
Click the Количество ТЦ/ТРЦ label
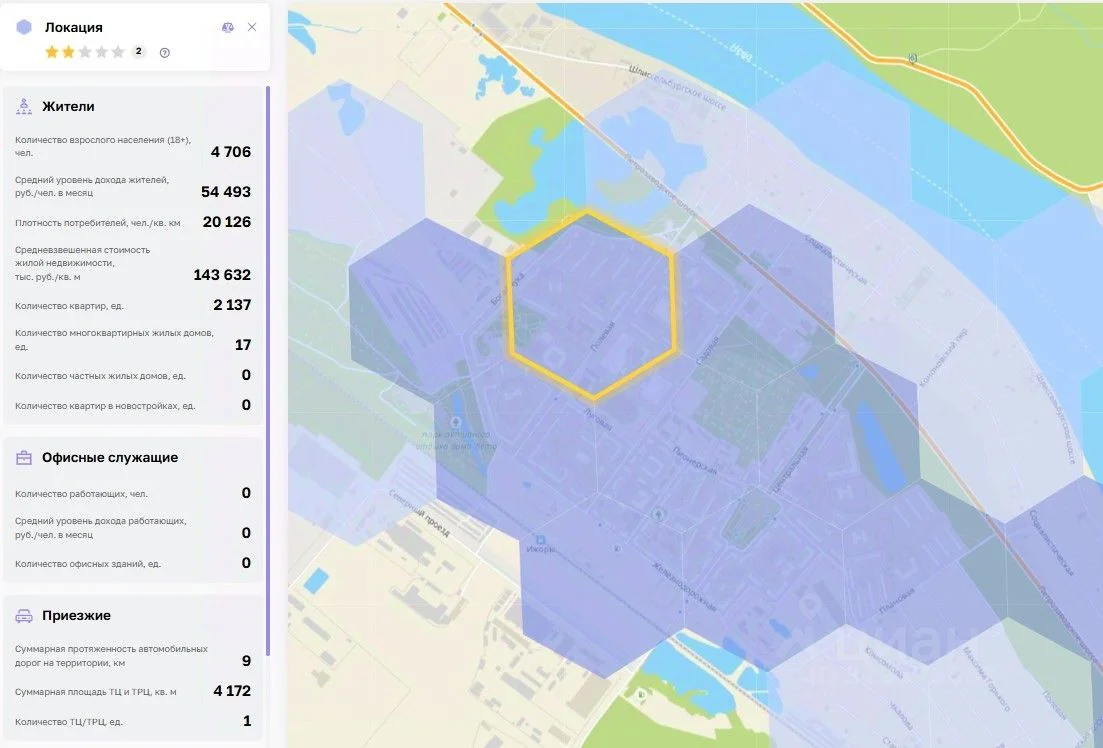[68, 722]
